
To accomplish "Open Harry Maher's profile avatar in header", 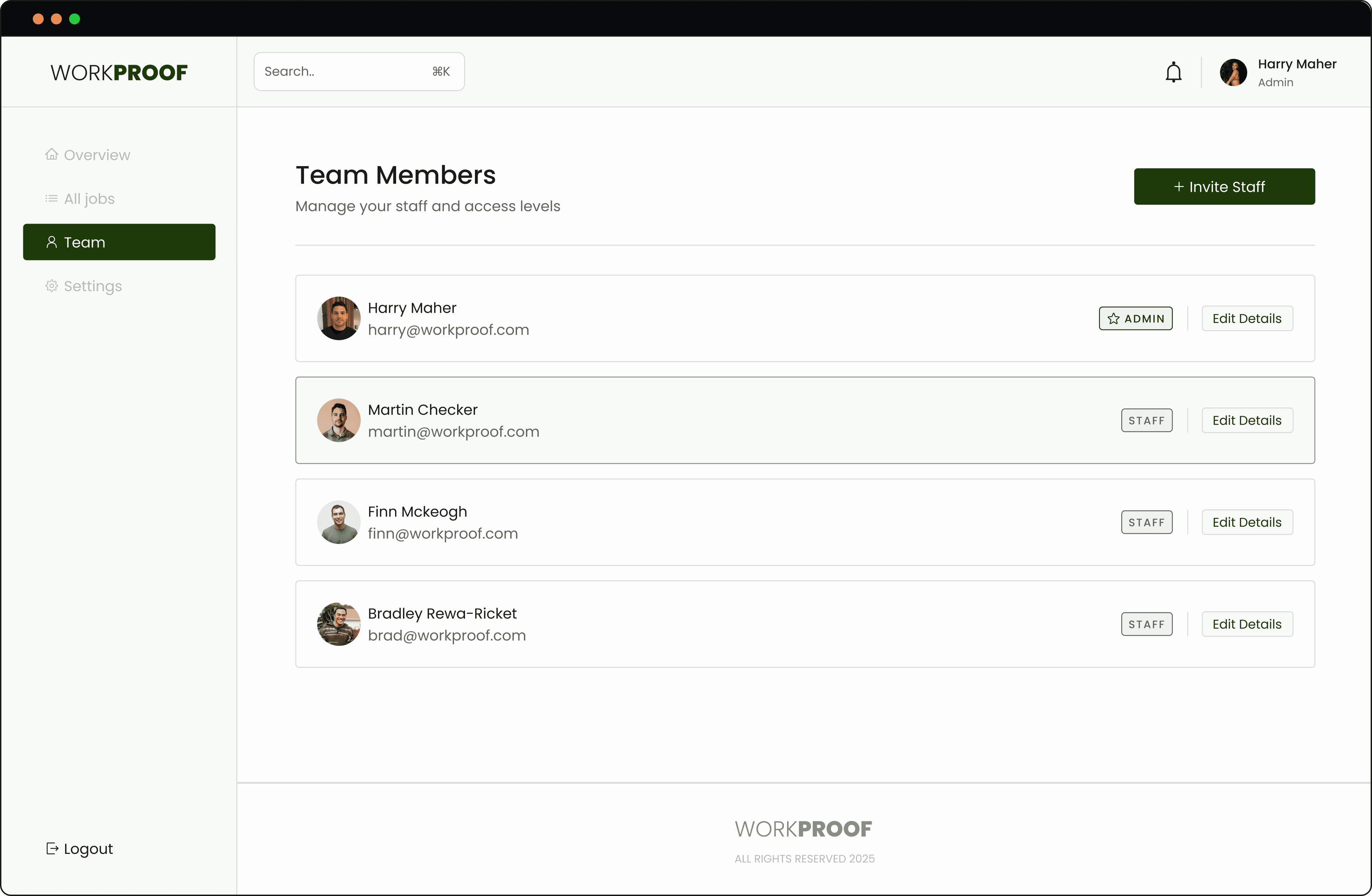I will [1233, 73].
